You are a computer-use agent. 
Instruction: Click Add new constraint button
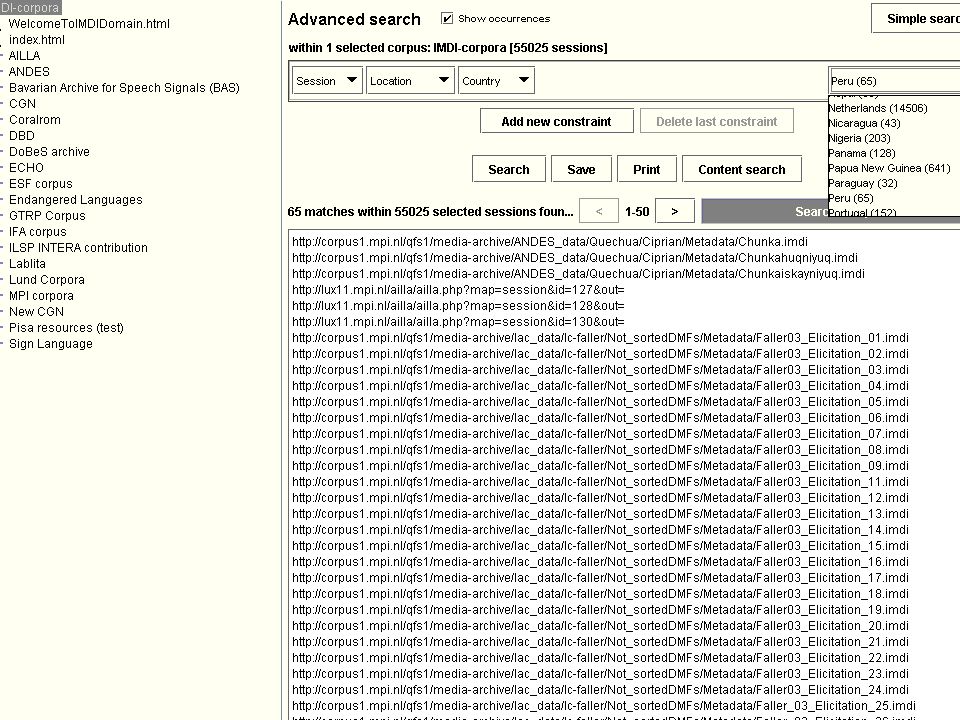[557, 121]
